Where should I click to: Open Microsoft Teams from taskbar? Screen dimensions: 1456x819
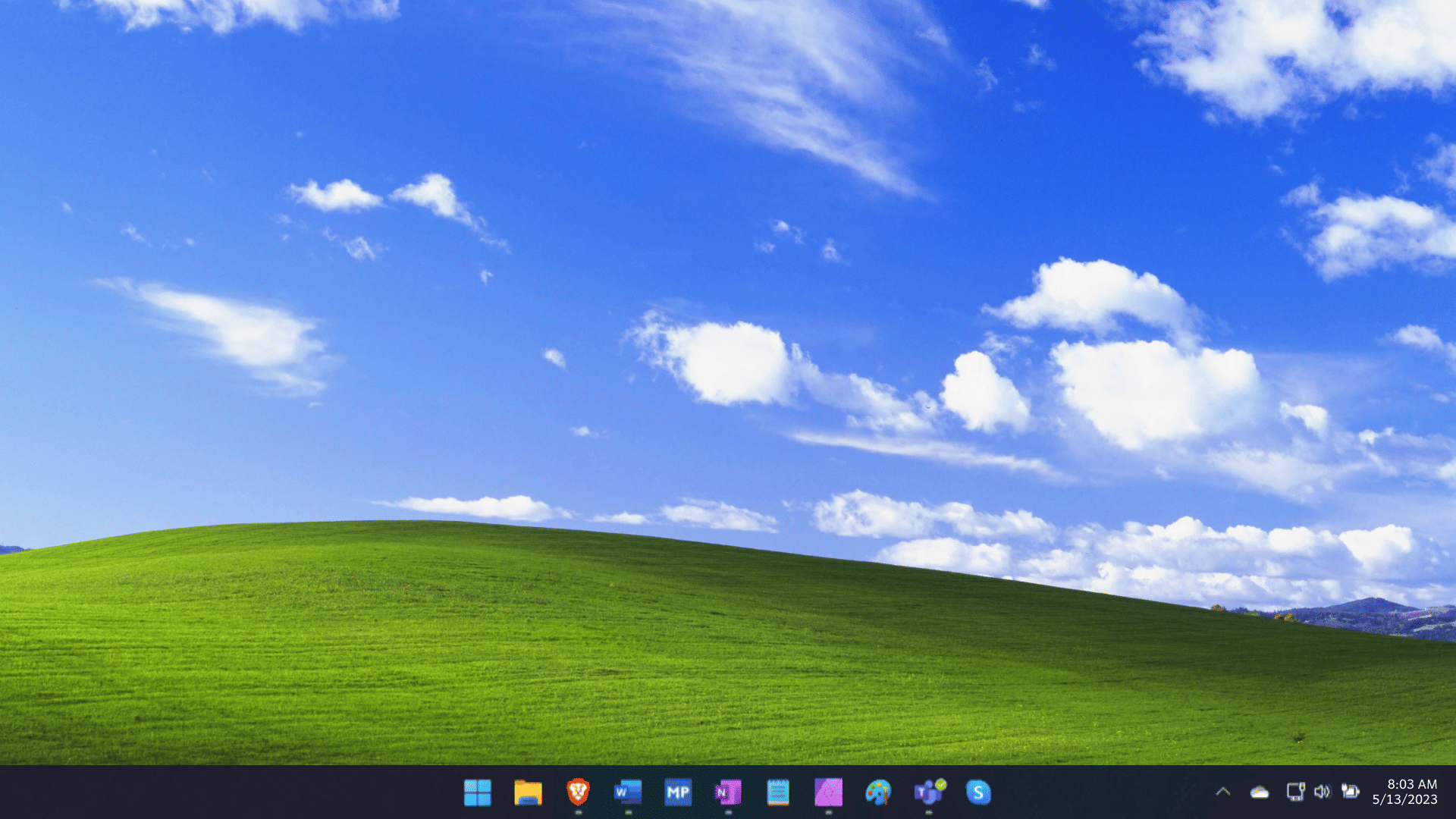[928, 792]
